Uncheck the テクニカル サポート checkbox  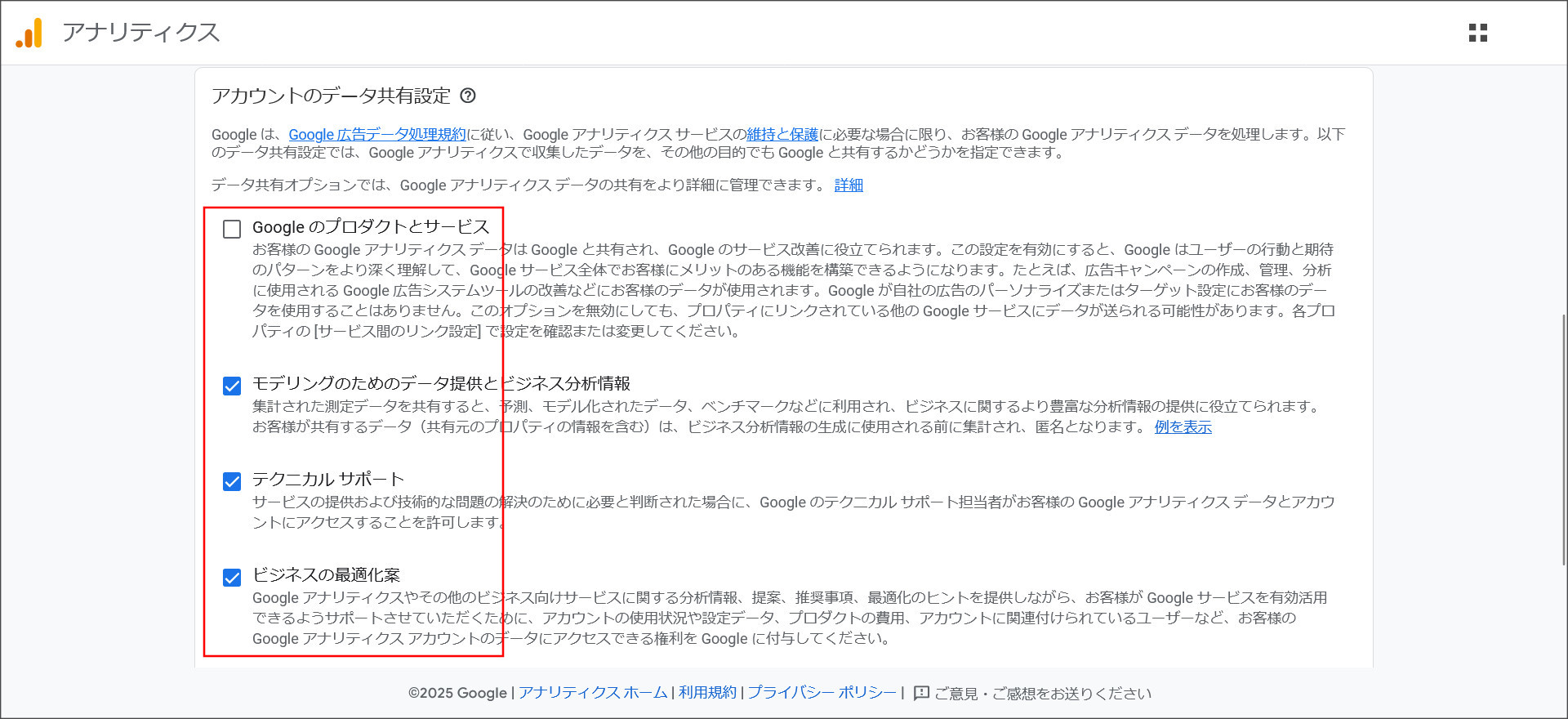[232, 481]
